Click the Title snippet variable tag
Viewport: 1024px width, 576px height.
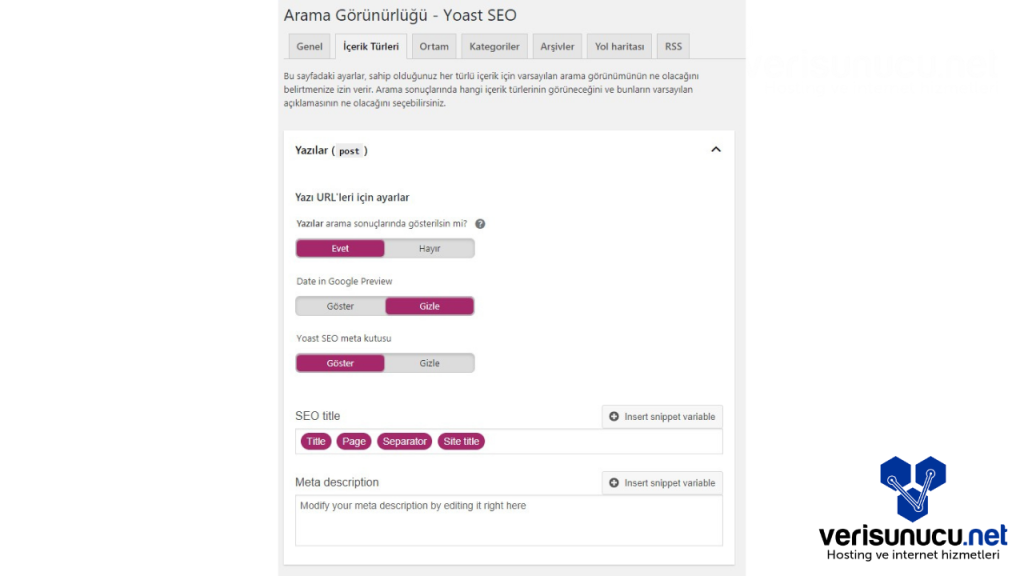[x=316, y=441]
